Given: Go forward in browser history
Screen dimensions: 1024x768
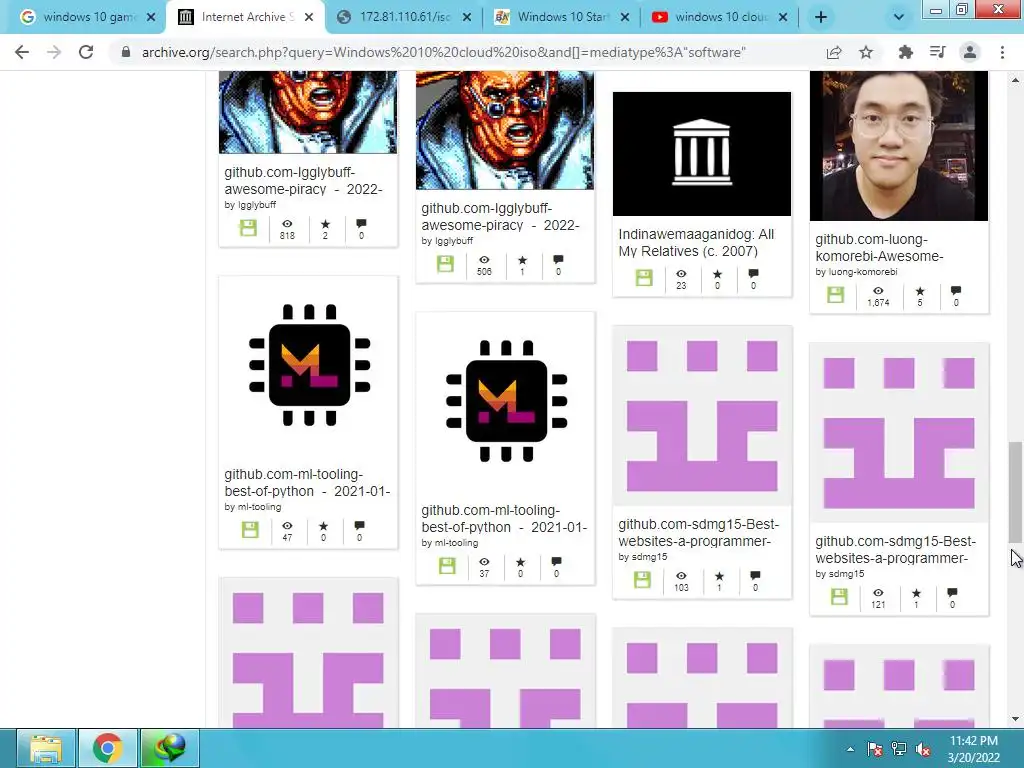Looking at the screenshot, I should pyautogui.click(x=54, y=52).
